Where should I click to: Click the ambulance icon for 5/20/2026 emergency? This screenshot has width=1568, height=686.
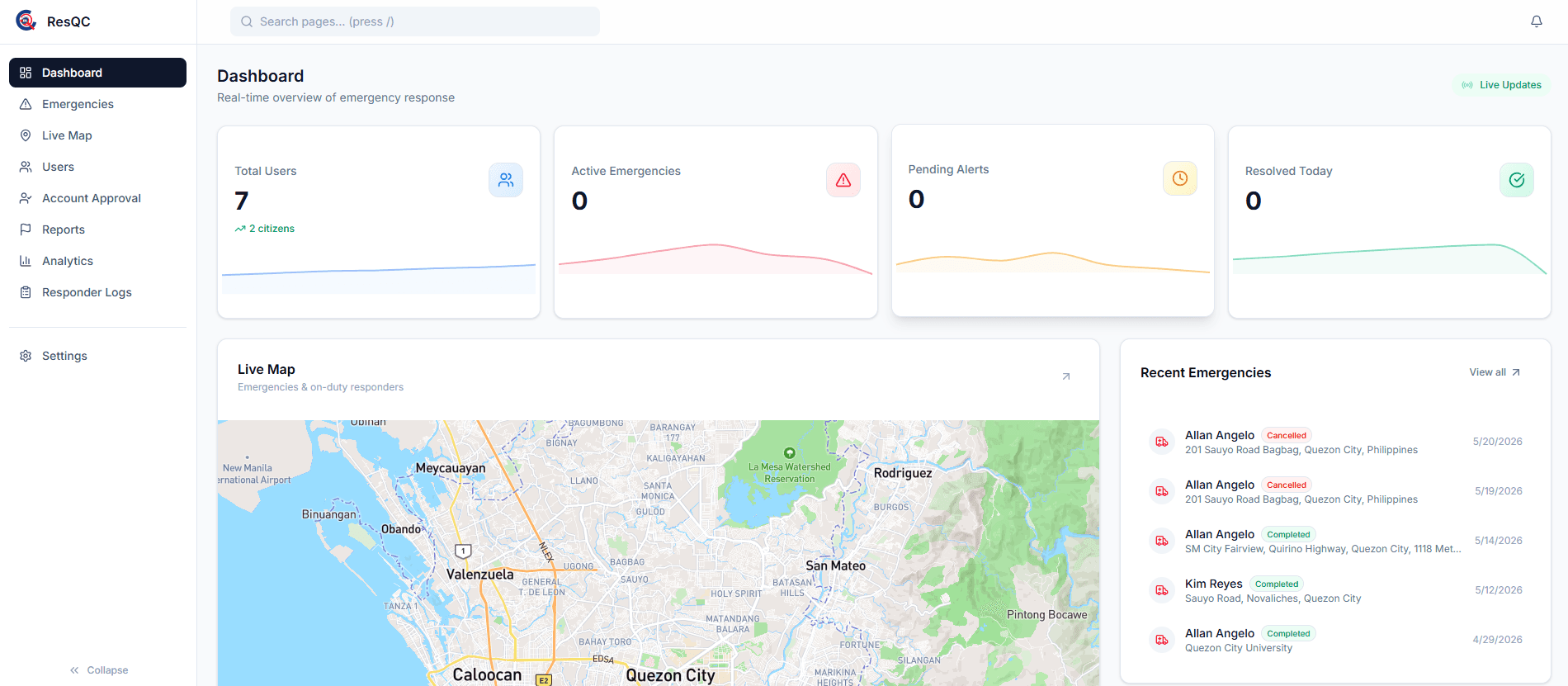pos(1162,442)
